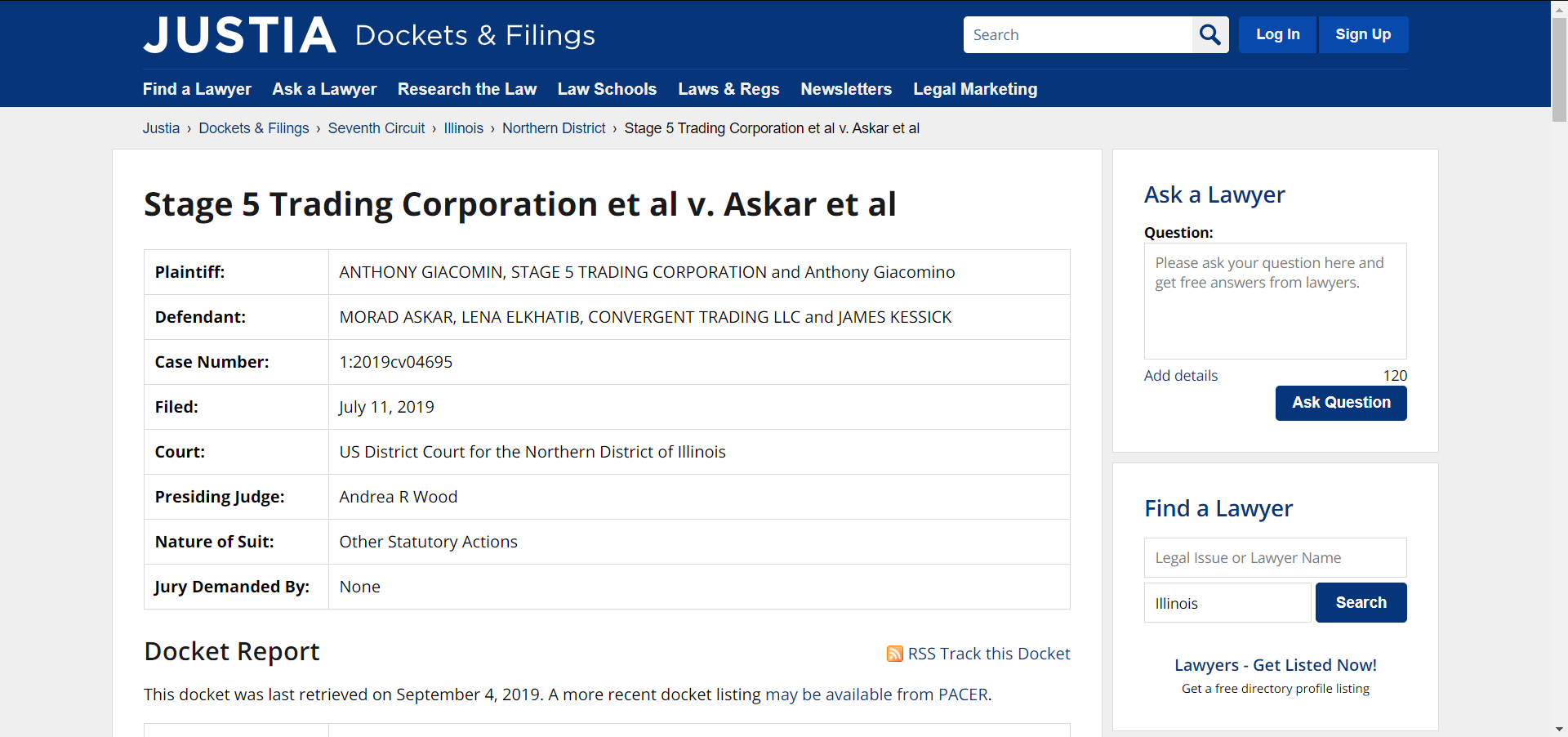Open the Laws & Regs menu
This screenshot has width=1568, height=737.
[728, 89]
